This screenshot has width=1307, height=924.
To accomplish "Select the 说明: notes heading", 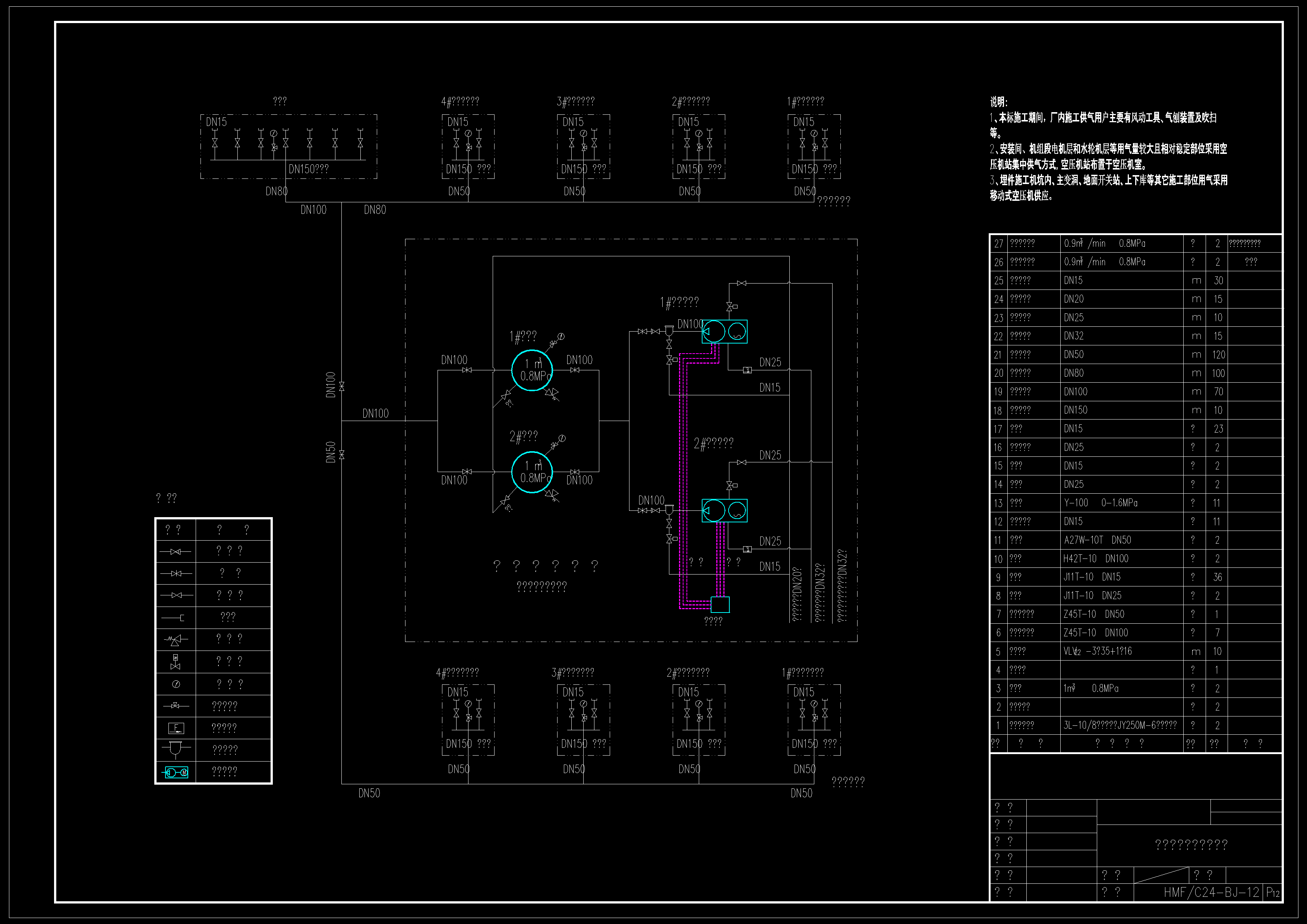I will pos(998,102).
